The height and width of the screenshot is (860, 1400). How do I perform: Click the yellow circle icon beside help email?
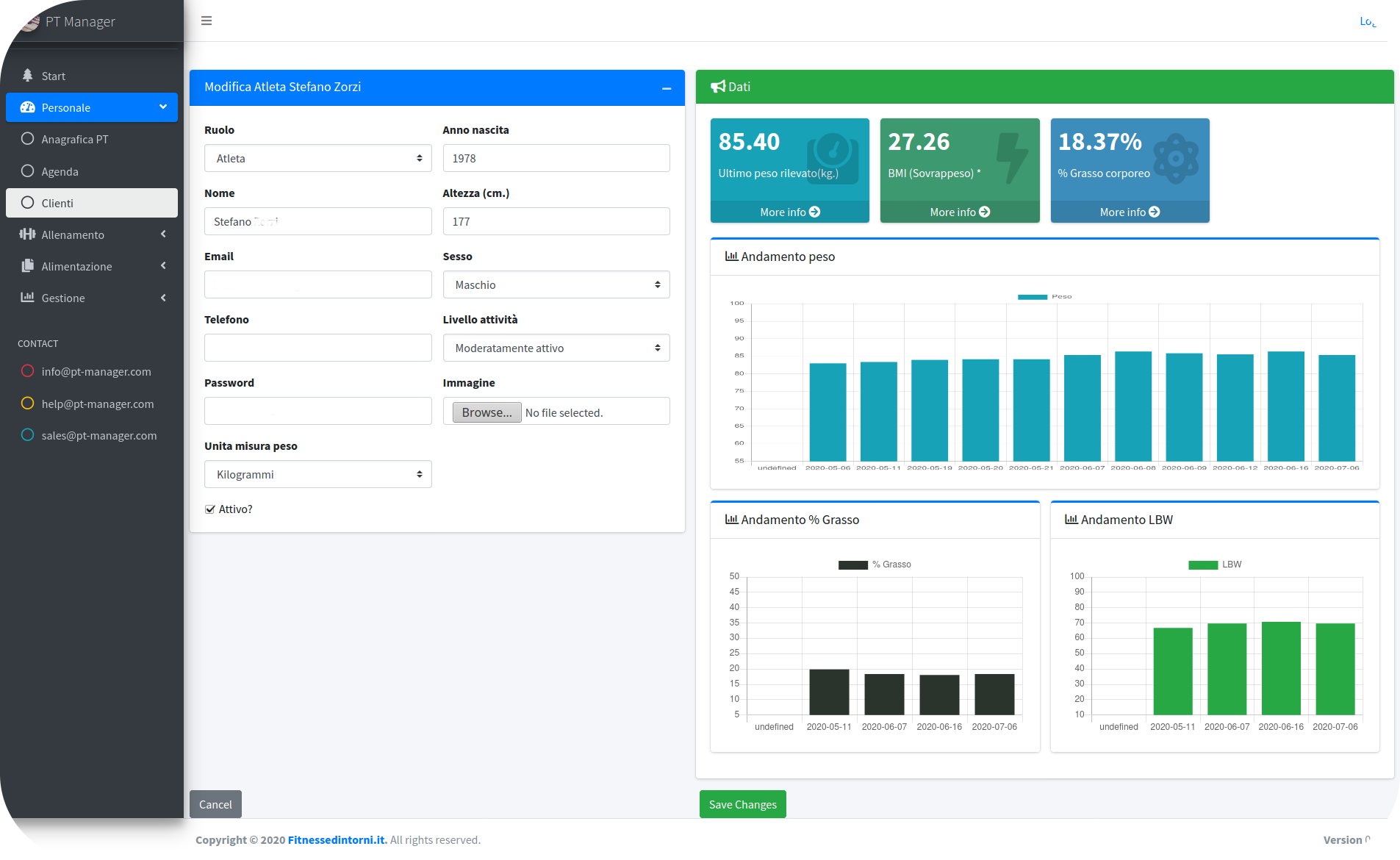(28, 404)
